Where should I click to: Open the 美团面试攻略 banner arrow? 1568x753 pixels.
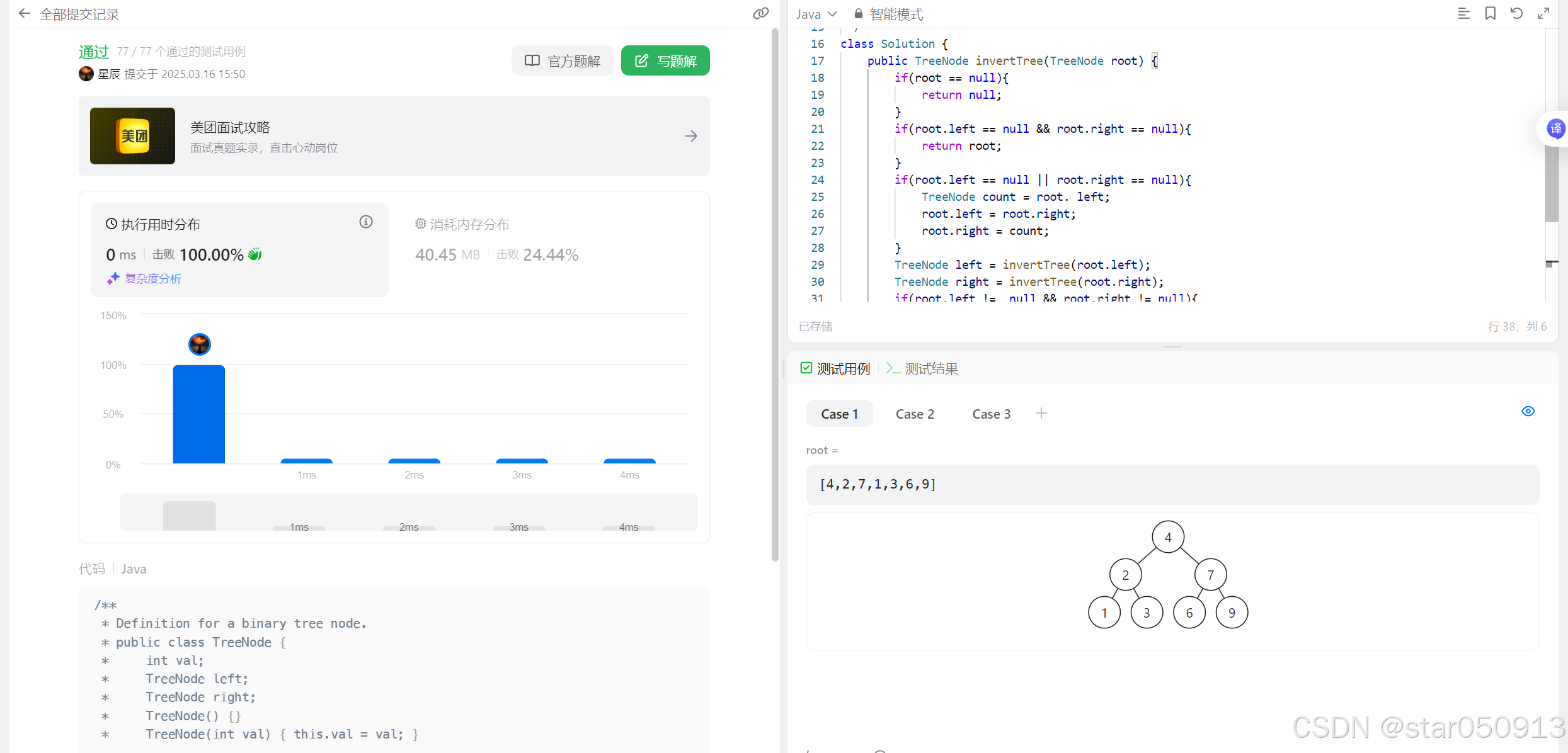(x=691, y=136)
